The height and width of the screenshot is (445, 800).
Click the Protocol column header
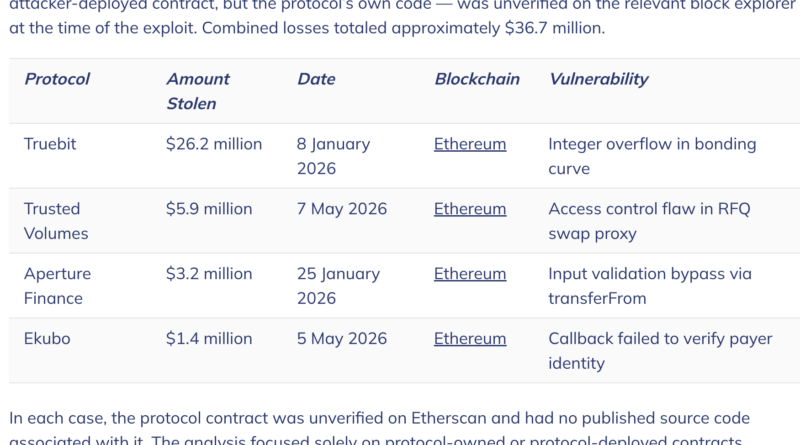pyautogui.click(x=57, y=79)
